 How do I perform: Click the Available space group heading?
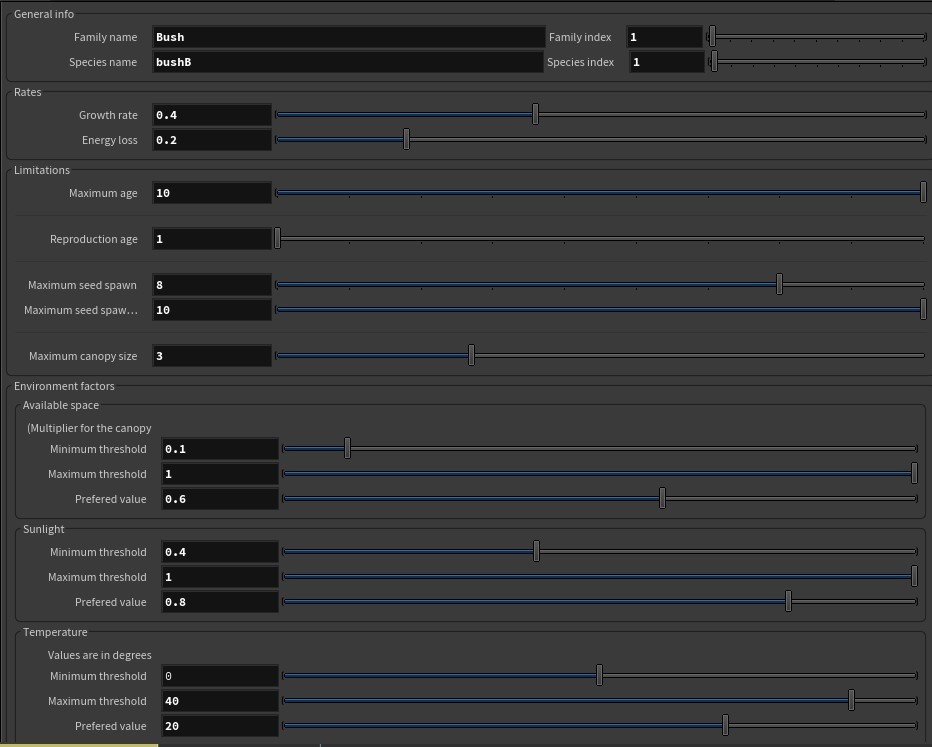click(61, 405)
